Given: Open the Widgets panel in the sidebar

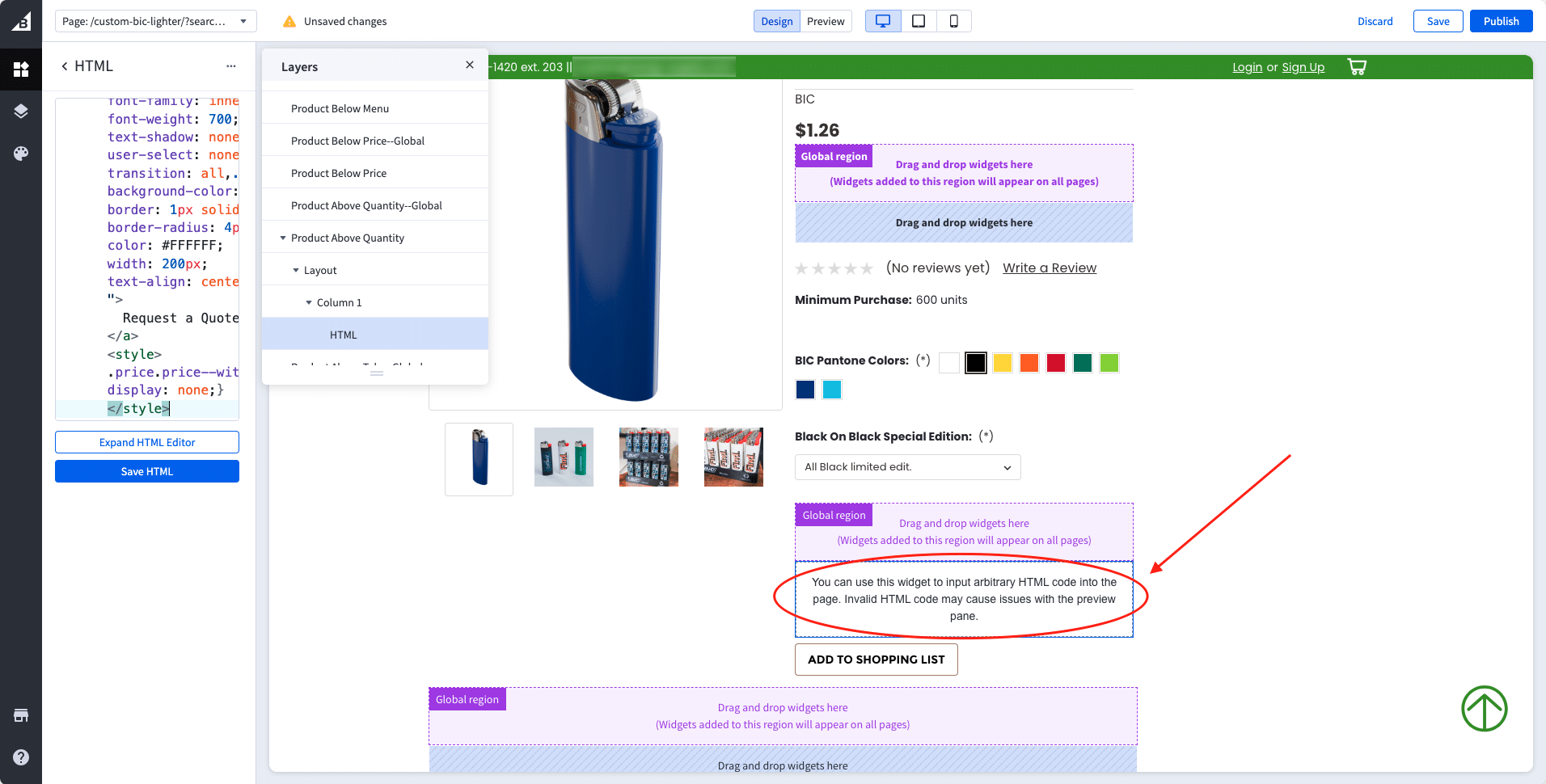Looking at the screenshot, I should (x=21, y=69).
